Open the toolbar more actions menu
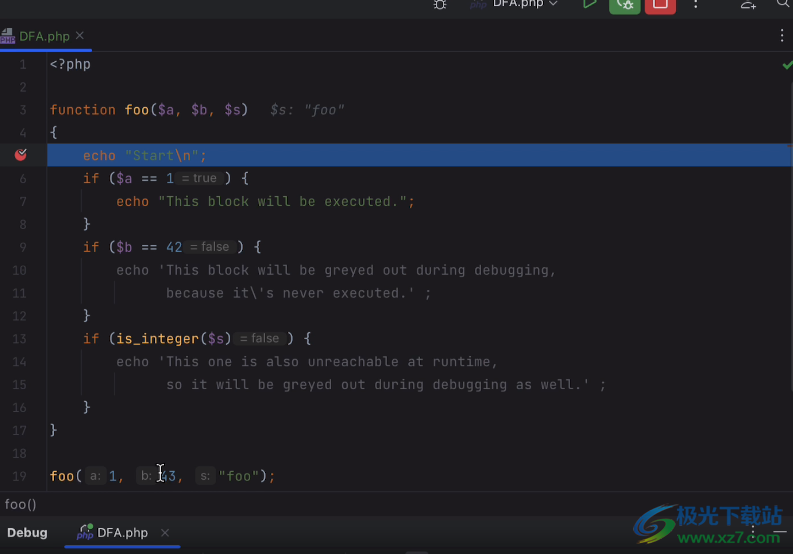 [x=696, y=5]
